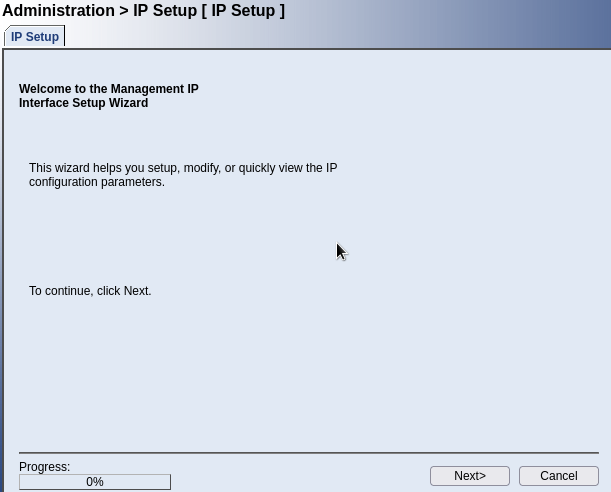Click the Welcome to the Management IP heading line
This screenshot has height=492, width=611.
tap(109, 89)
